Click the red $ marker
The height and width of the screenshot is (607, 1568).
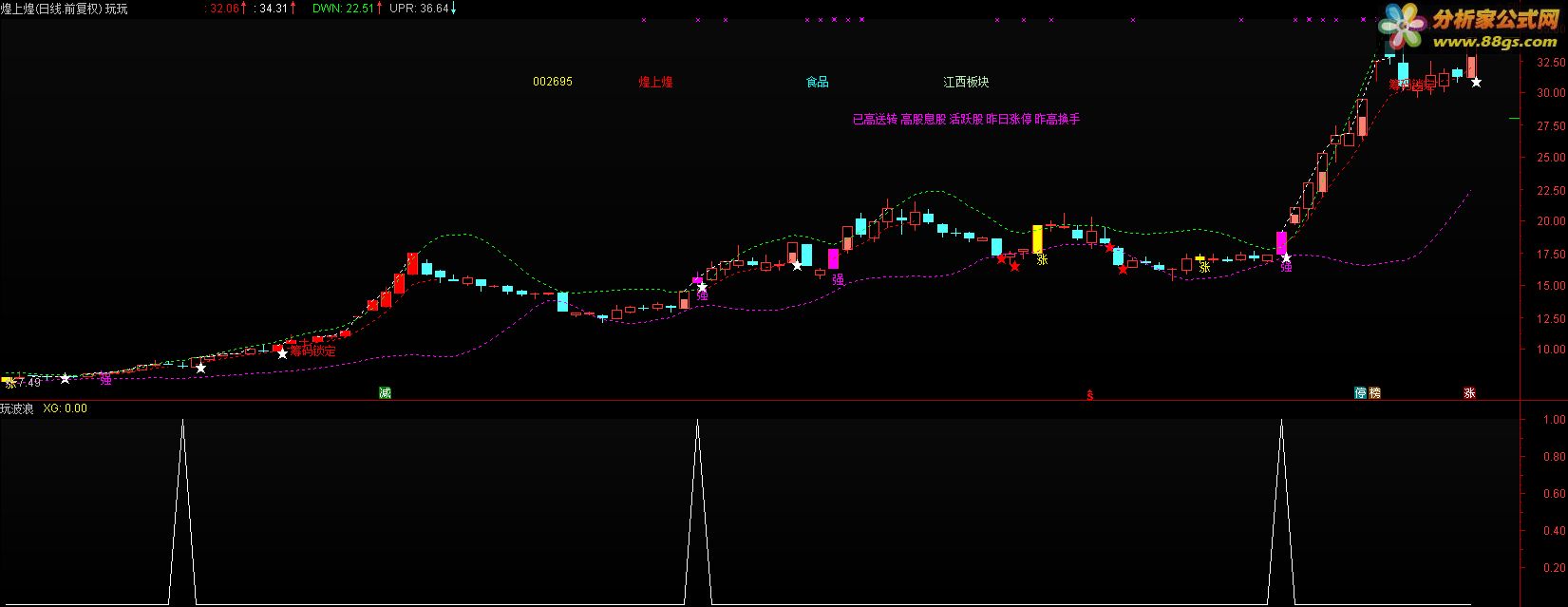1090,395
